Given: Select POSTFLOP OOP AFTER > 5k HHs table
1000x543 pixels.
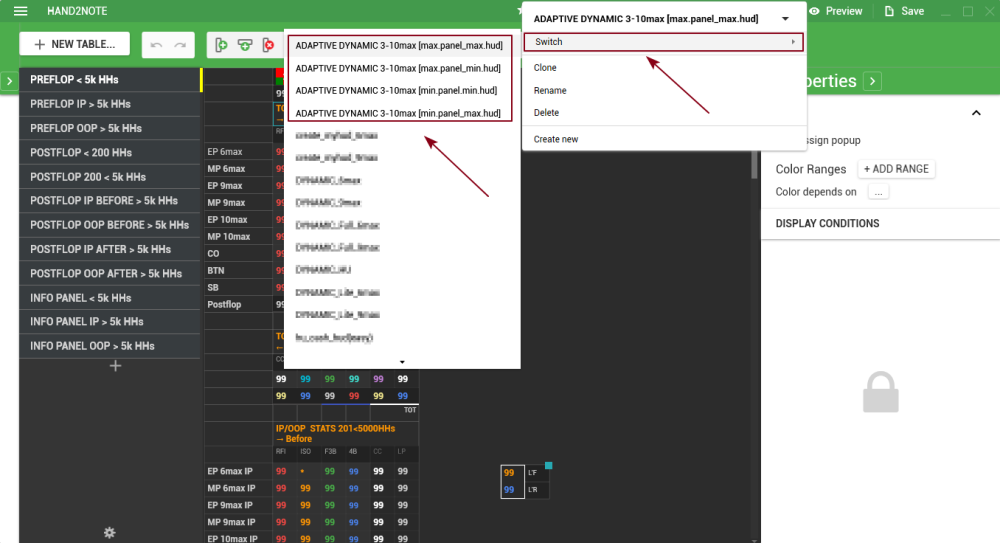Looking at the screenshot, I should click(x=110, y=273).
